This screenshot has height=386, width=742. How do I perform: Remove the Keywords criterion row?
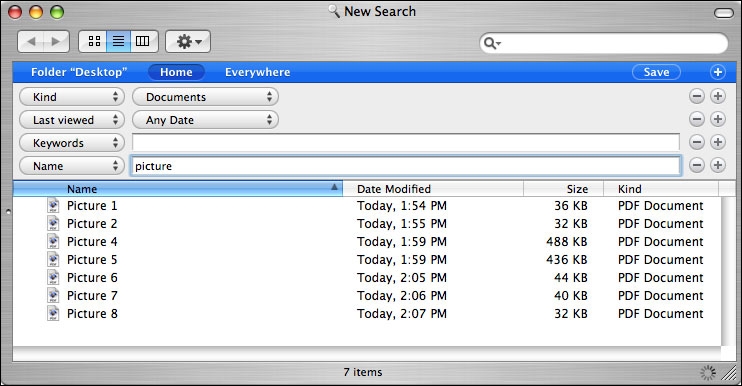pos(697,142)
